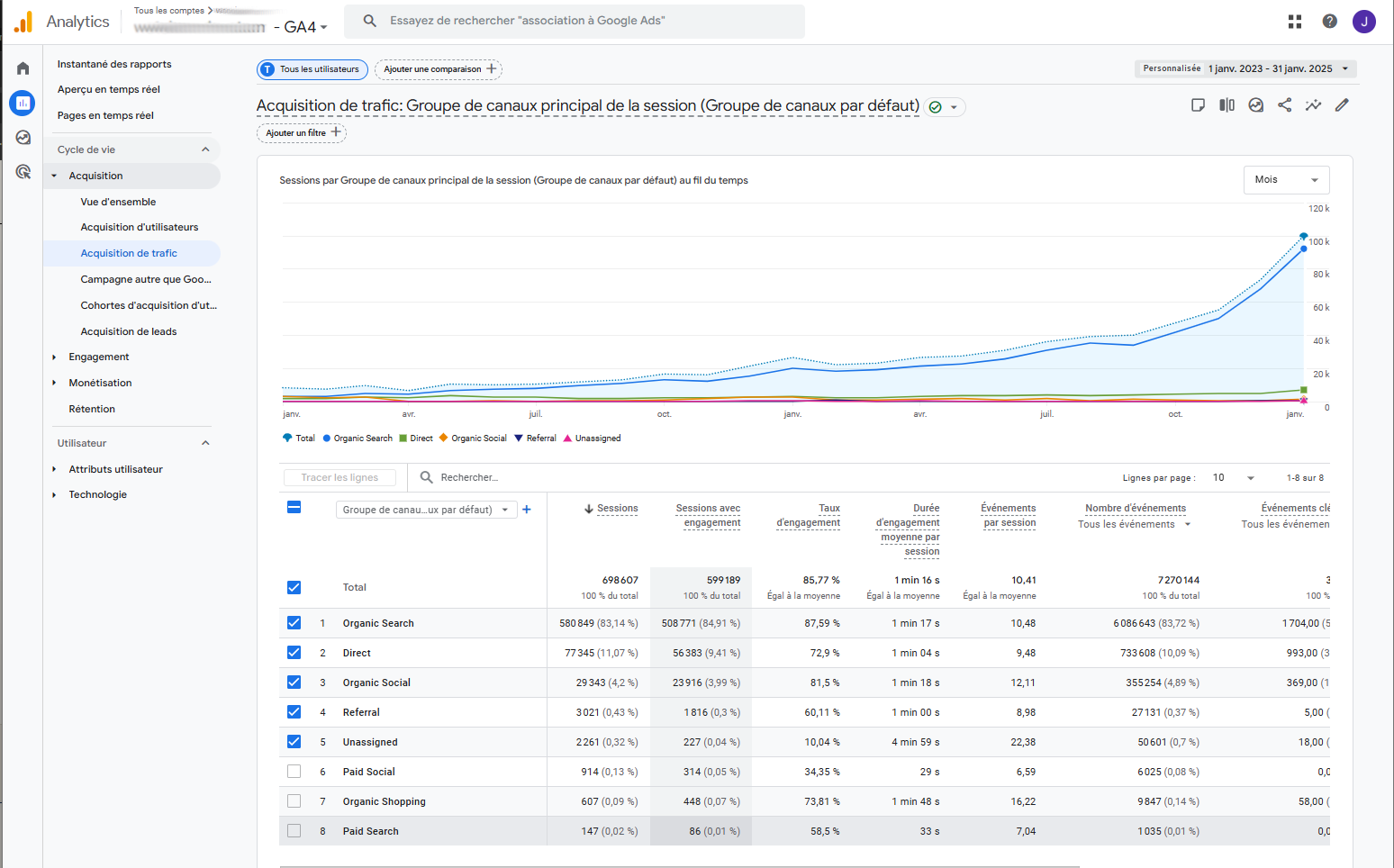This screenshot has height=868, width=1394.
Task: Click the search magnifier icon in the top bar
Action: [370, 21]
